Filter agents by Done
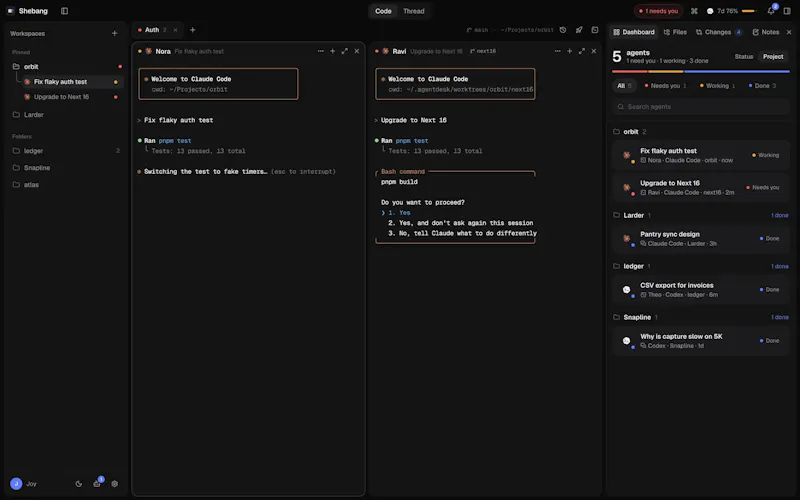Viewport: 800px width, 500px height. 762,86
